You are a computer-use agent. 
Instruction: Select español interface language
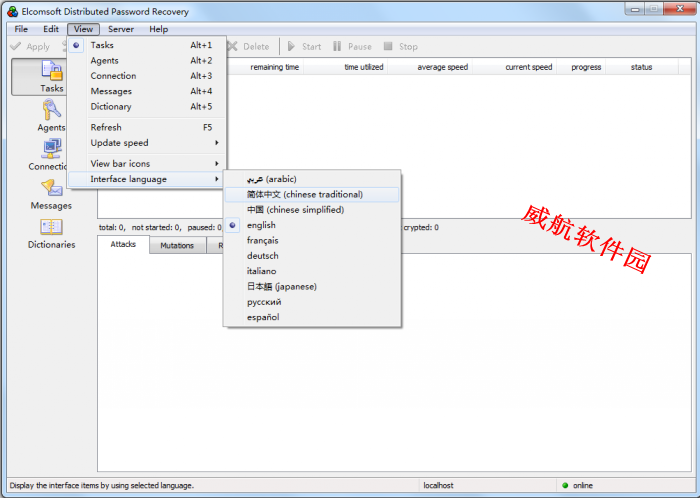(312, 317)
